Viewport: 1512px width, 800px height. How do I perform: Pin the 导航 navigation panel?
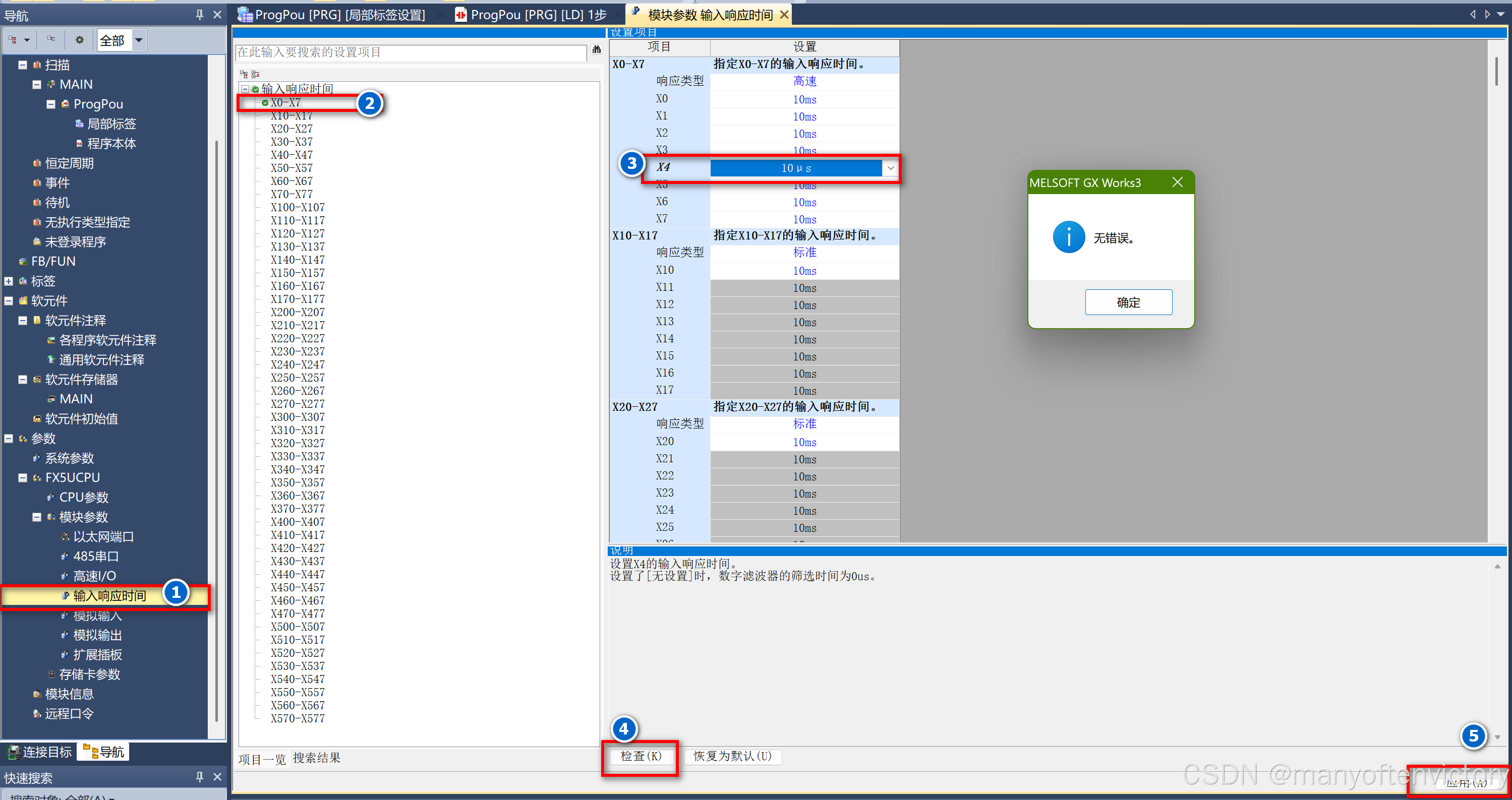pyautogui.click(x=200, y=15)
